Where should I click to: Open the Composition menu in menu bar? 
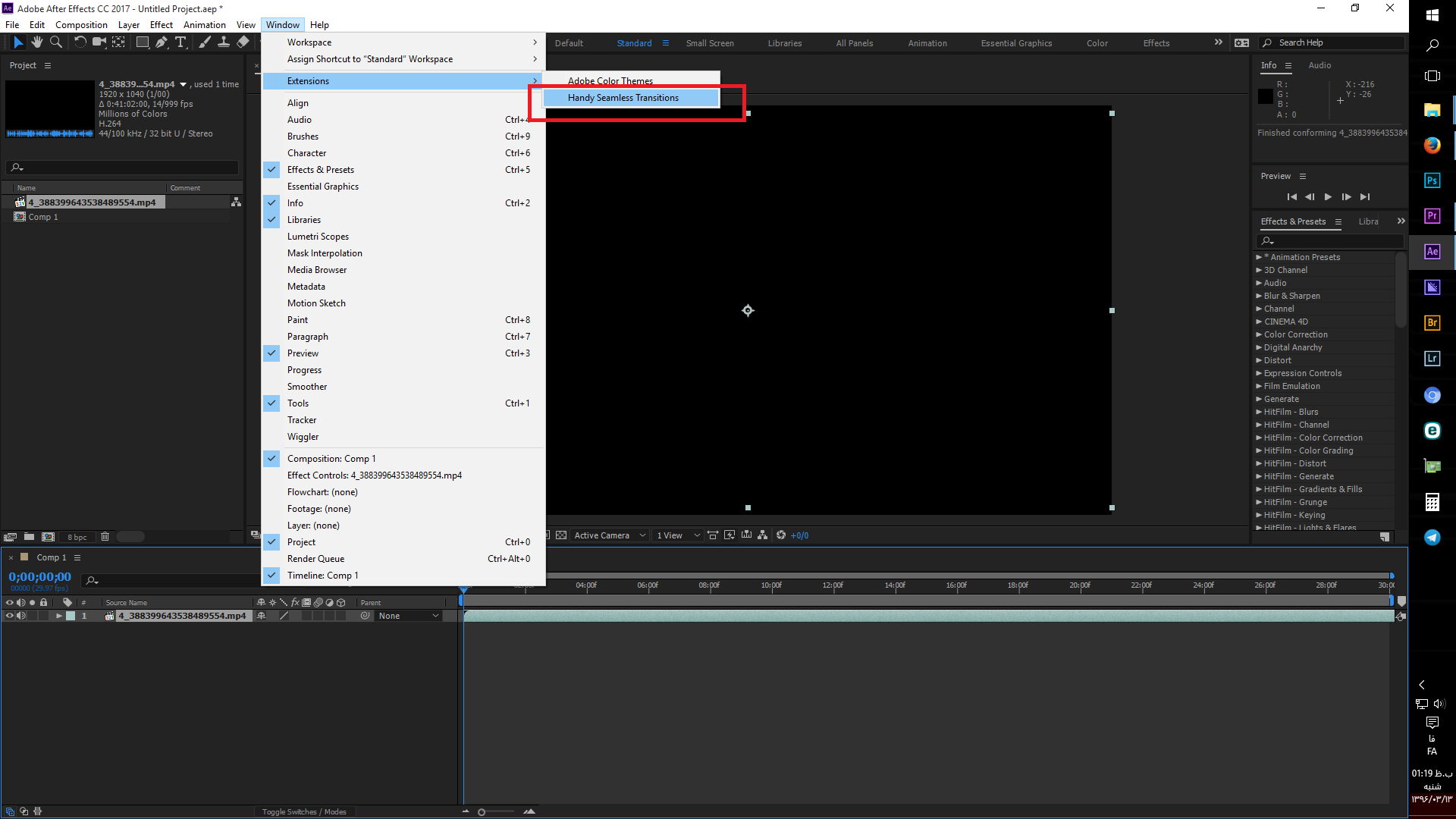pos(81,25)
